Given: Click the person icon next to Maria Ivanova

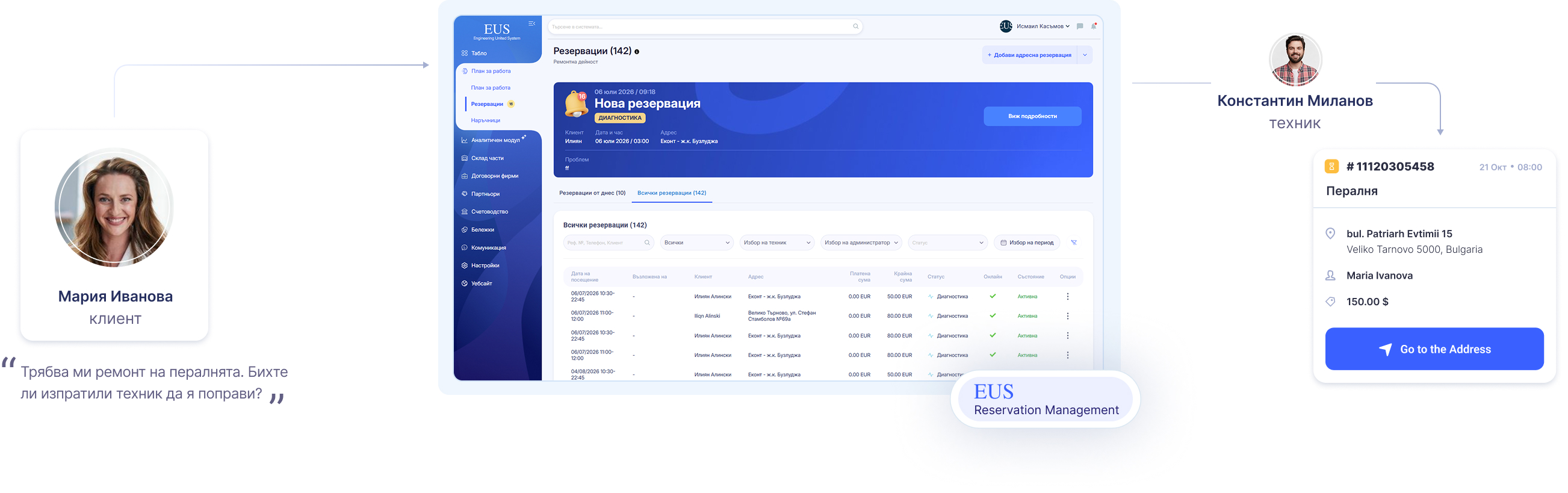Looking at the screenshot, I should pos(1331,276).
